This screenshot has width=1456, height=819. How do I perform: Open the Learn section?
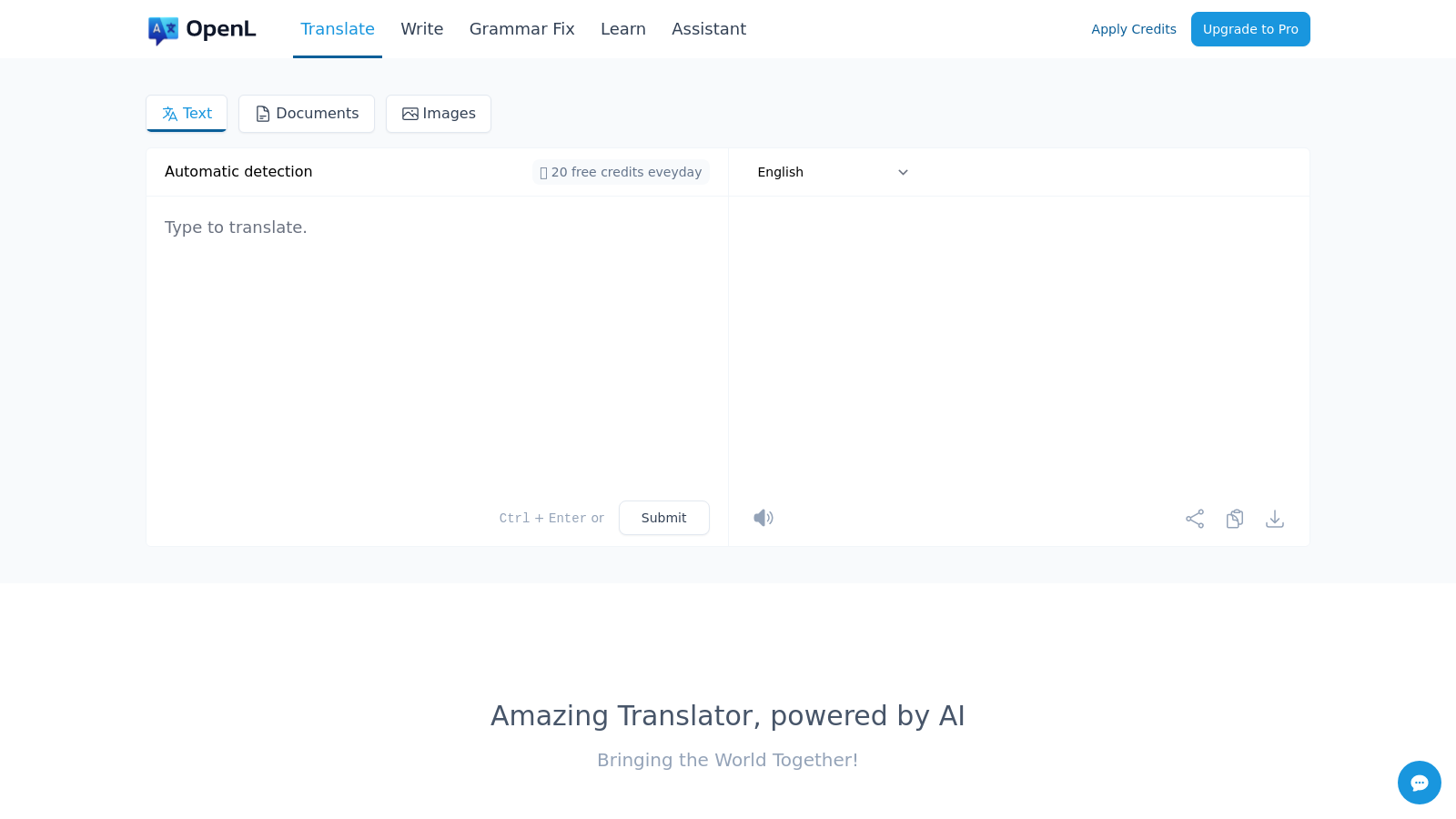click(x=622, y=29)
